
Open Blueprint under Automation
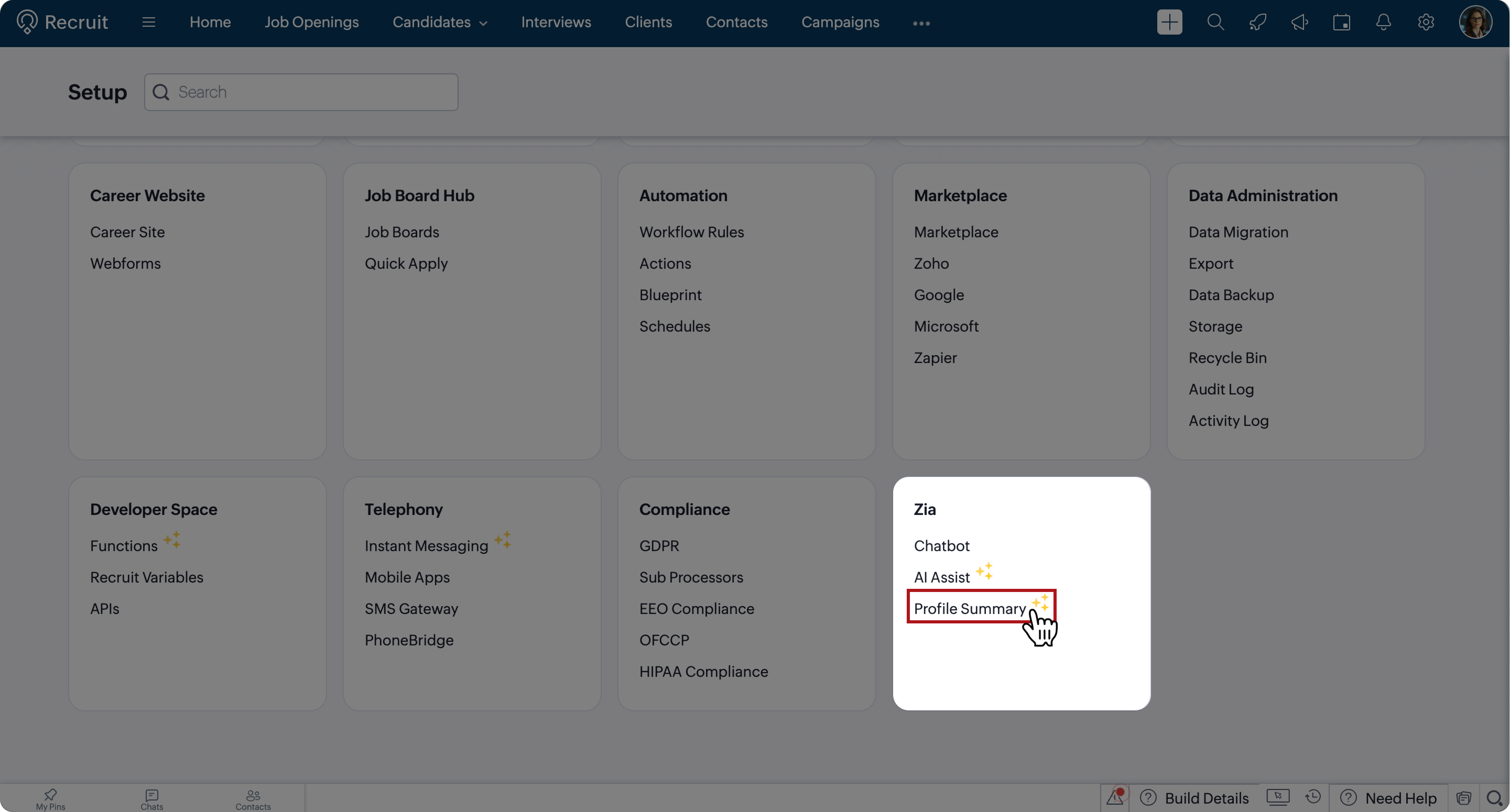point(671,295)
